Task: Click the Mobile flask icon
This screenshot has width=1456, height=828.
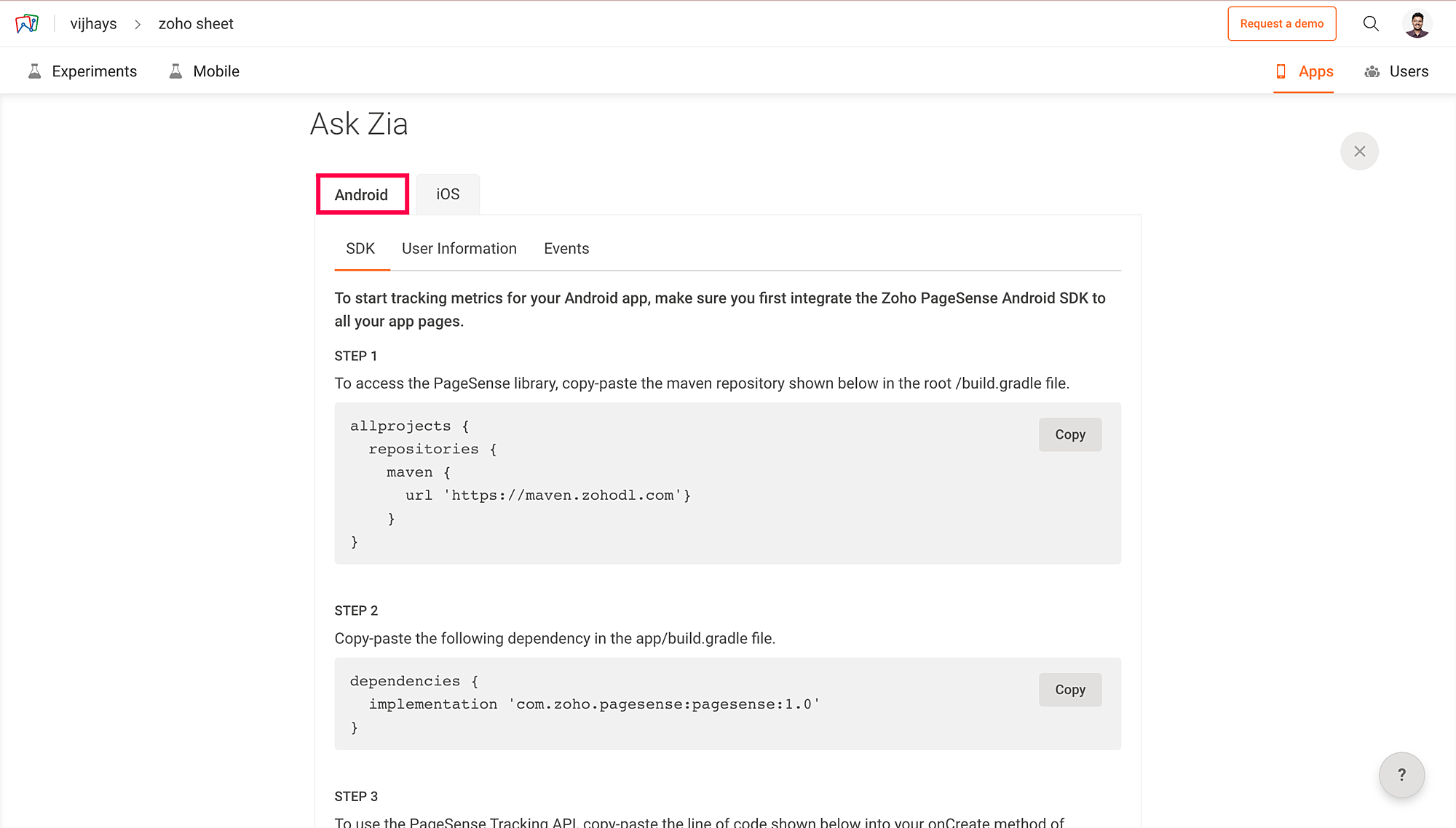Action: click(175, 71)
